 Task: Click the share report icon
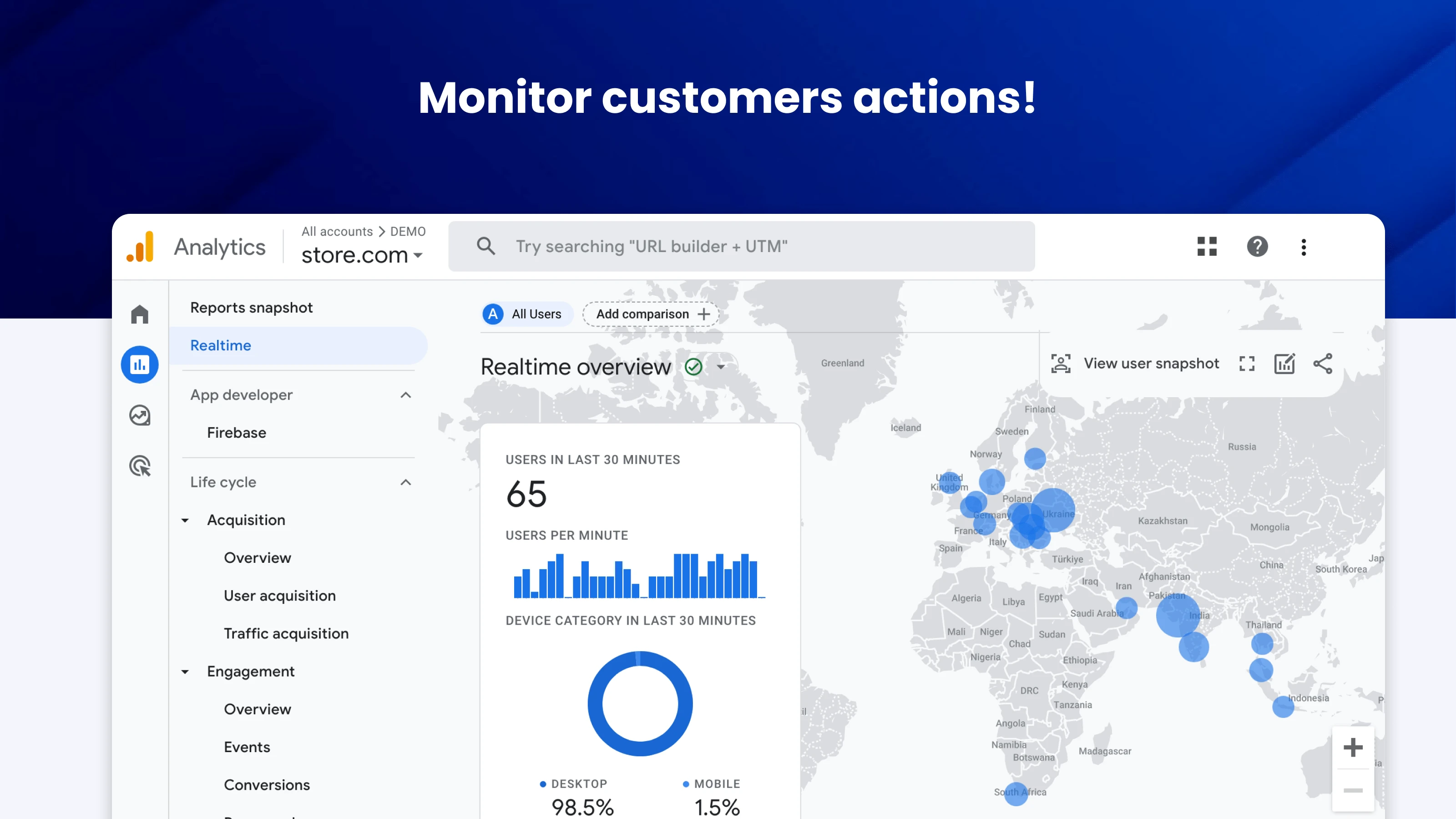click(1323, 364)
